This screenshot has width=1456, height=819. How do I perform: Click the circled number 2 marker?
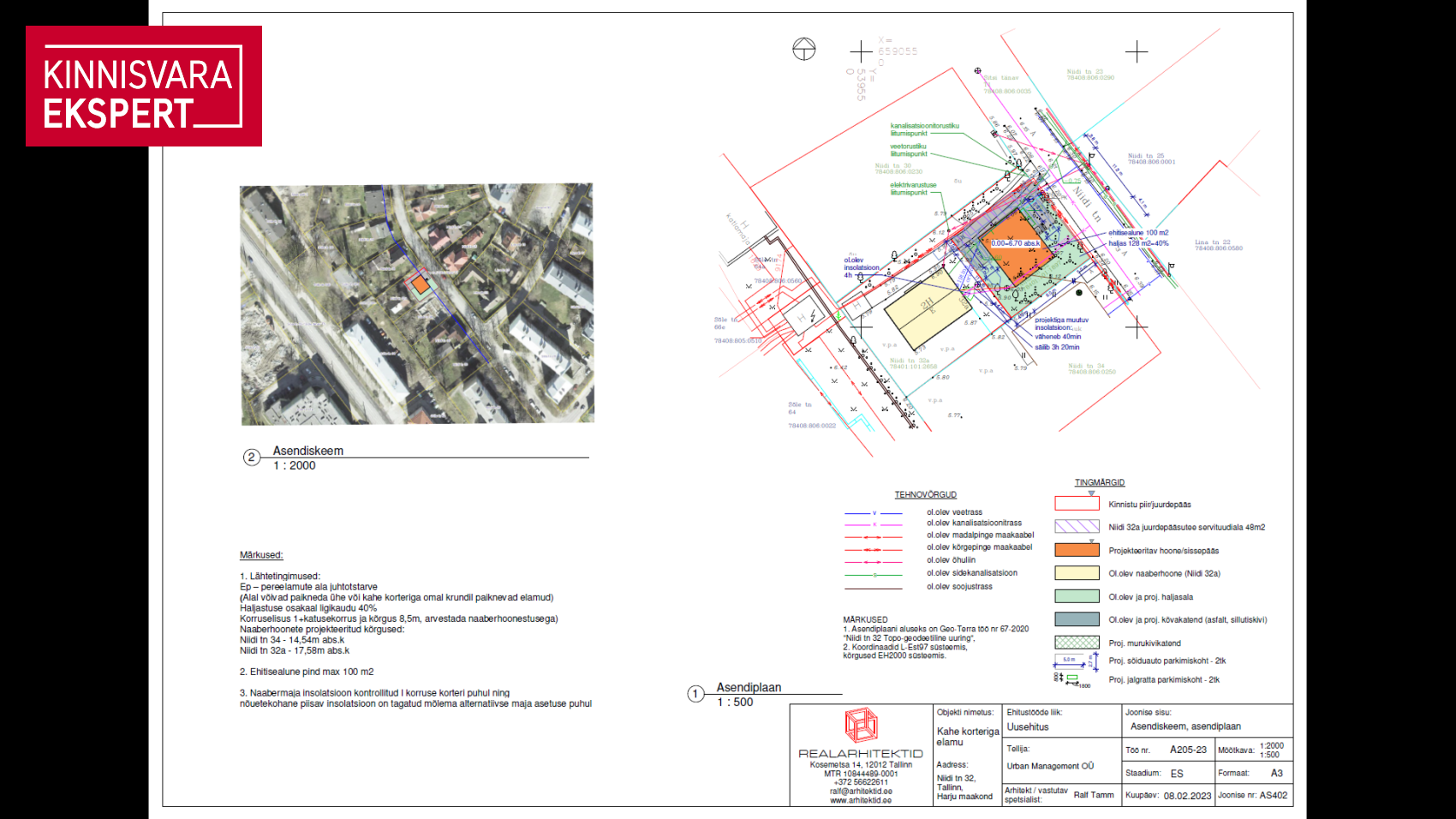point(251,457)
